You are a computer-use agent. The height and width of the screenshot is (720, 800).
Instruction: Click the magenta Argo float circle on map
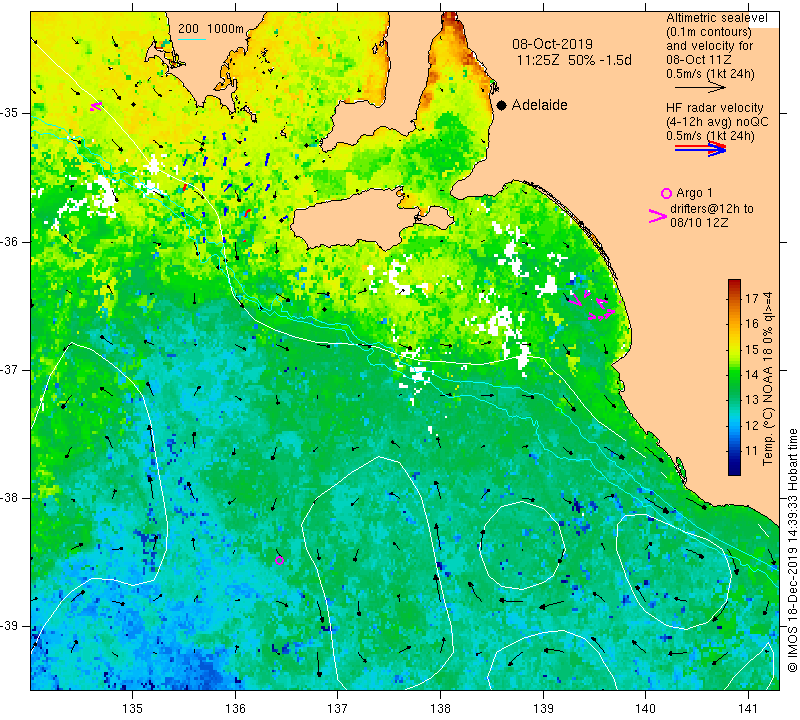pyautogui.click(x=280, y=561)
